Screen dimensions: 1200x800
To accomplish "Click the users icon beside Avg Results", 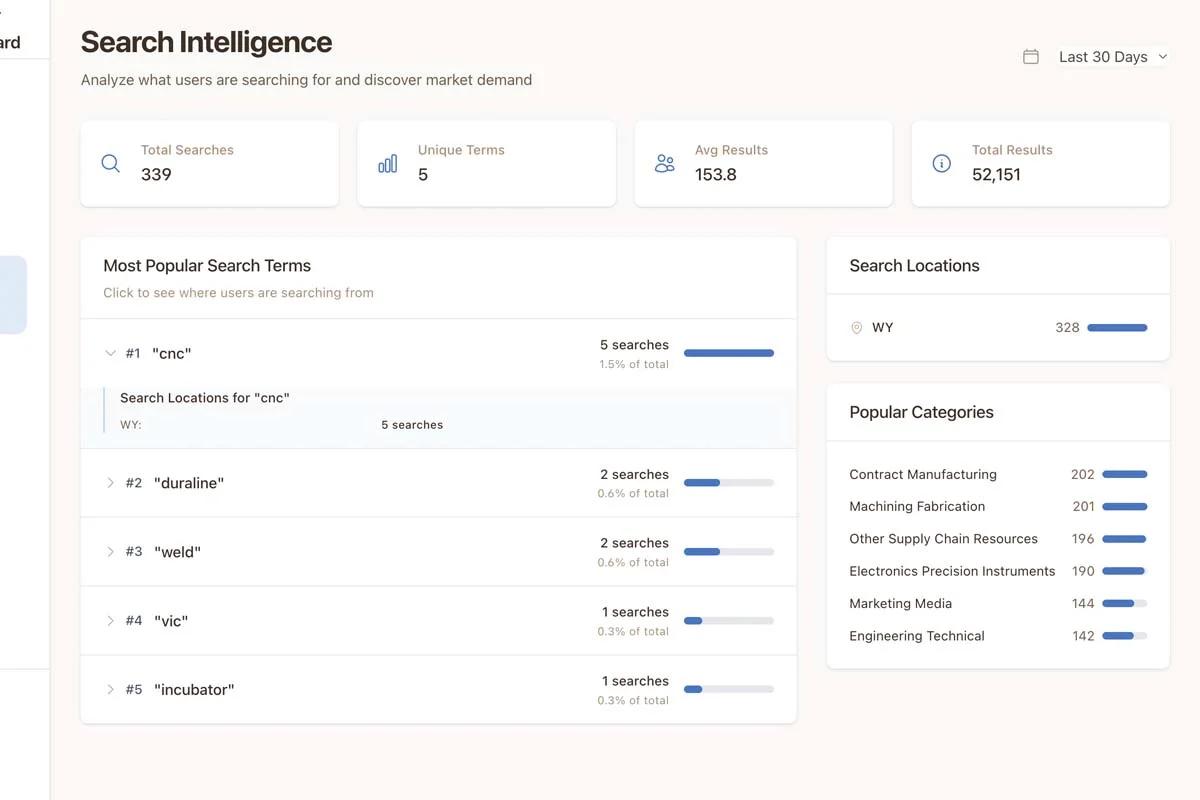I will (x=665, y=164).
